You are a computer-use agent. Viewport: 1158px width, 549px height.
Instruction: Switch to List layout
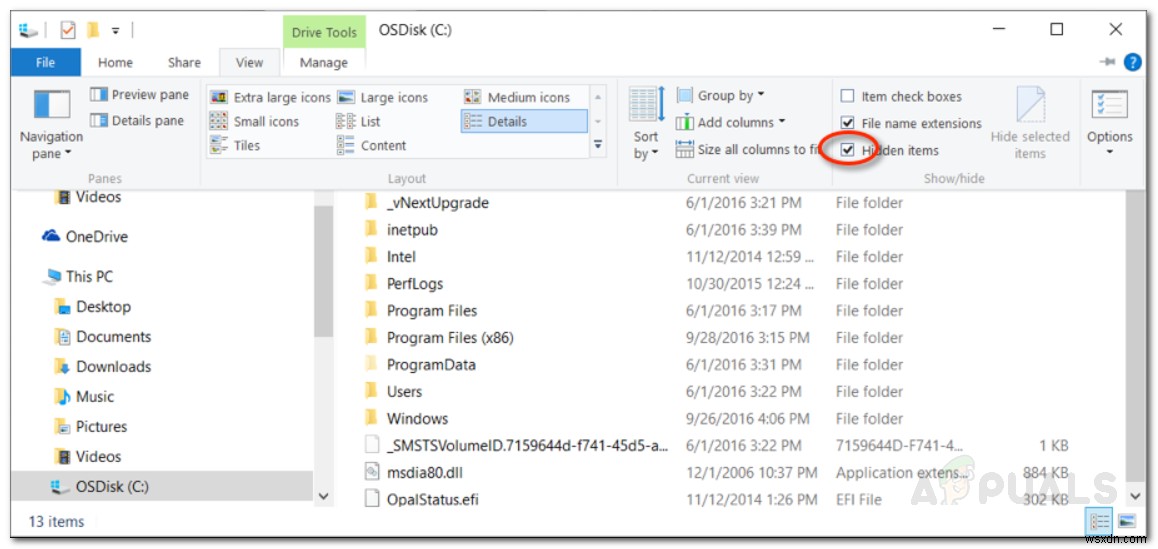point(358,122)
